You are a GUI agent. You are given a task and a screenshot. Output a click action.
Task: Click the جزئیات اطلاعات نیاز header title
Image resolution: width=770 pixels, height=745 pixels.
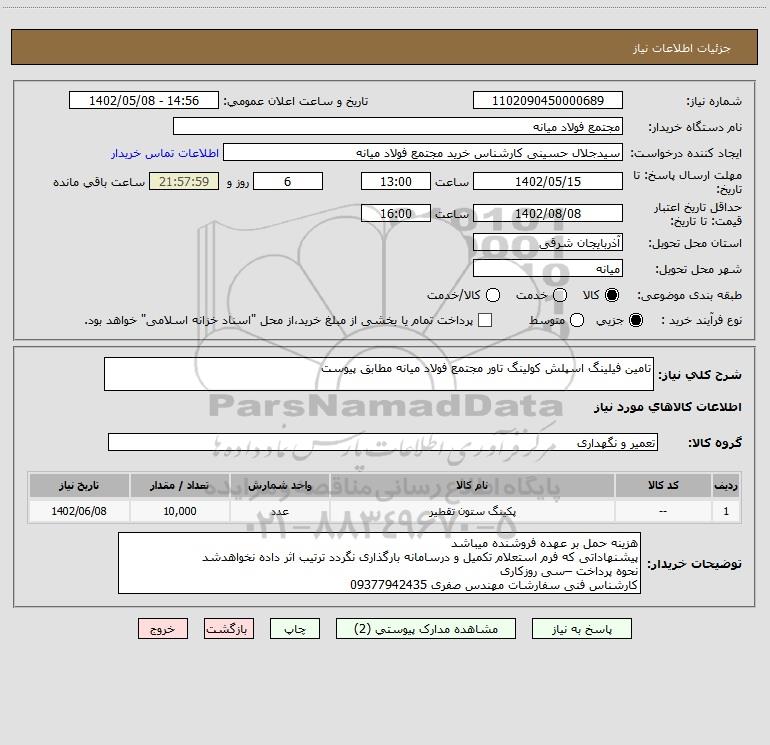pyautogui.click(x=681, y=48)
